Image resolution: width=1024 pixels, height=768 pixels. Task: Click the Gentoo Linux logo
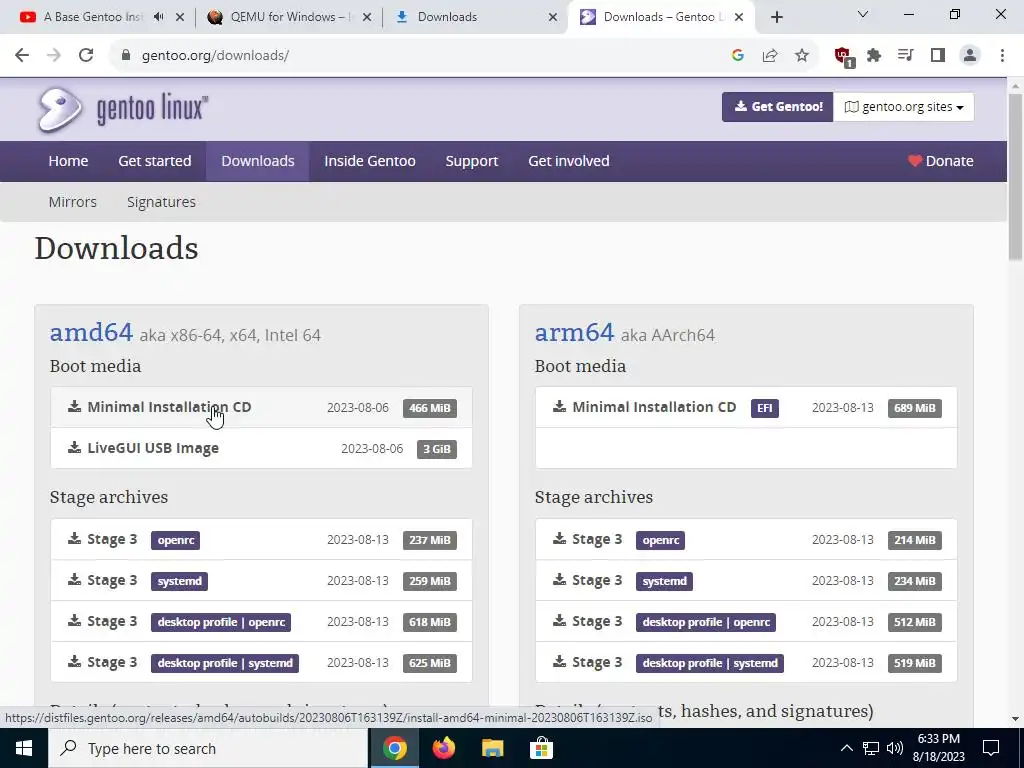click(123, 109)
